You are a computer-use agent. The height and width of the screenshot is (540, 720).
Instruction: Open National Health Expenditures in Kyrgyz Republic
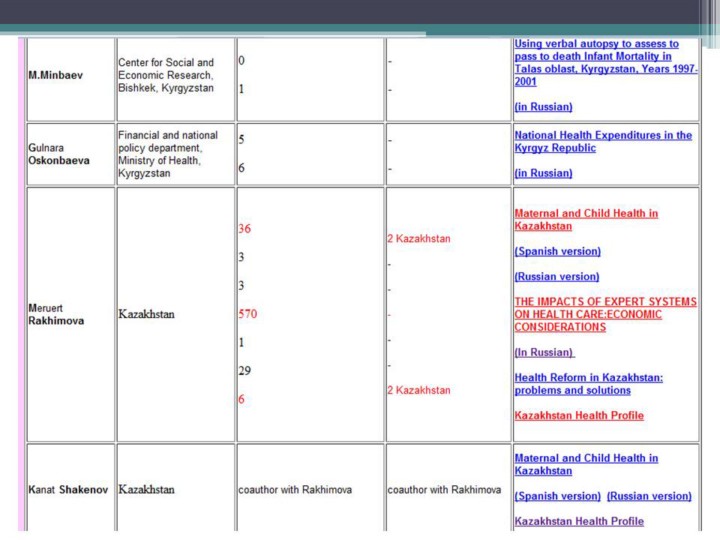(x=602, y=141)
